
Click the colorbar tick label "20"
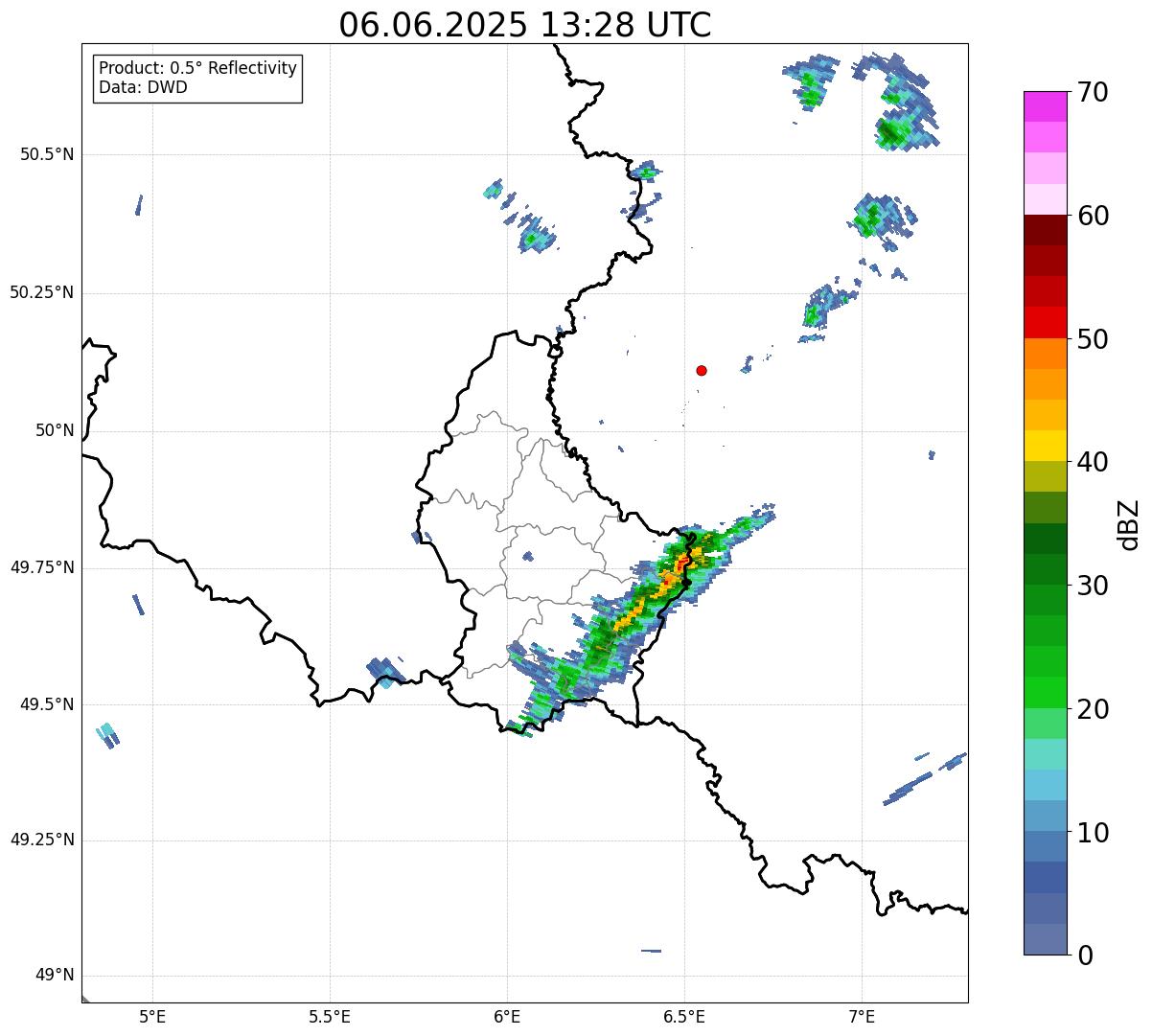coord(1093,709)
